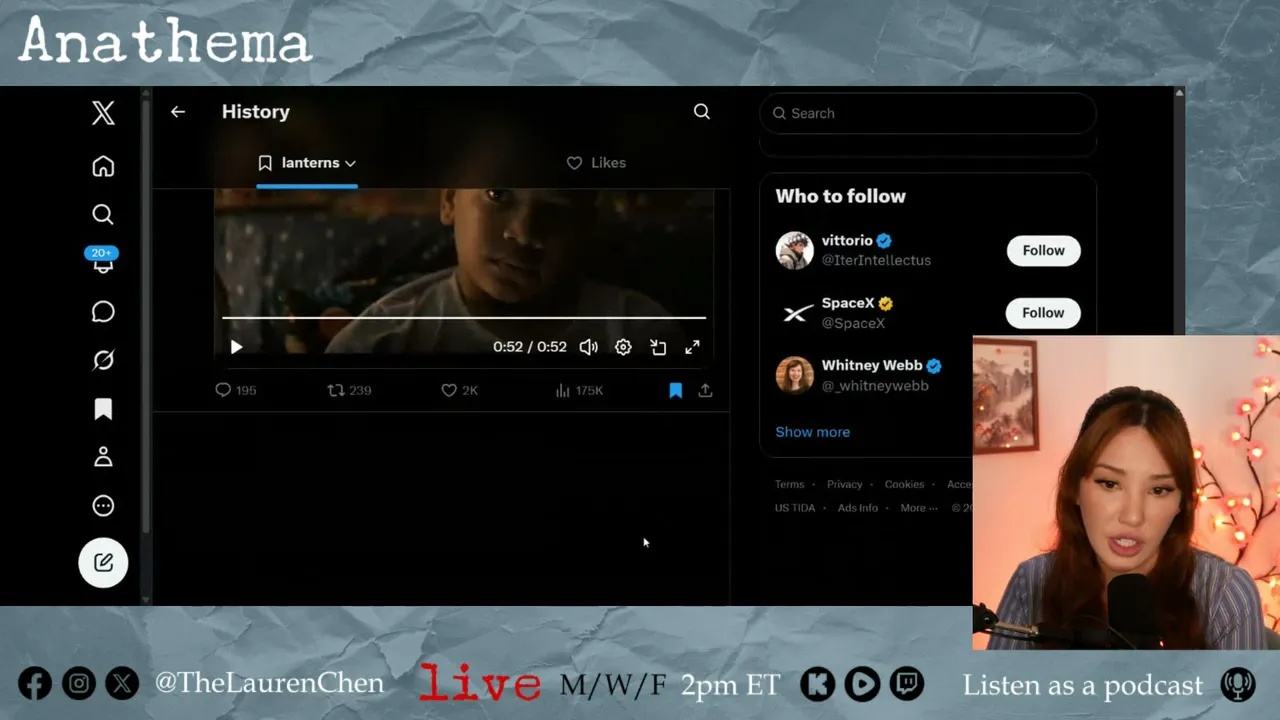Open the Ads Info footer link
This screenshot has height=720, width=1280.
(858, 508)
